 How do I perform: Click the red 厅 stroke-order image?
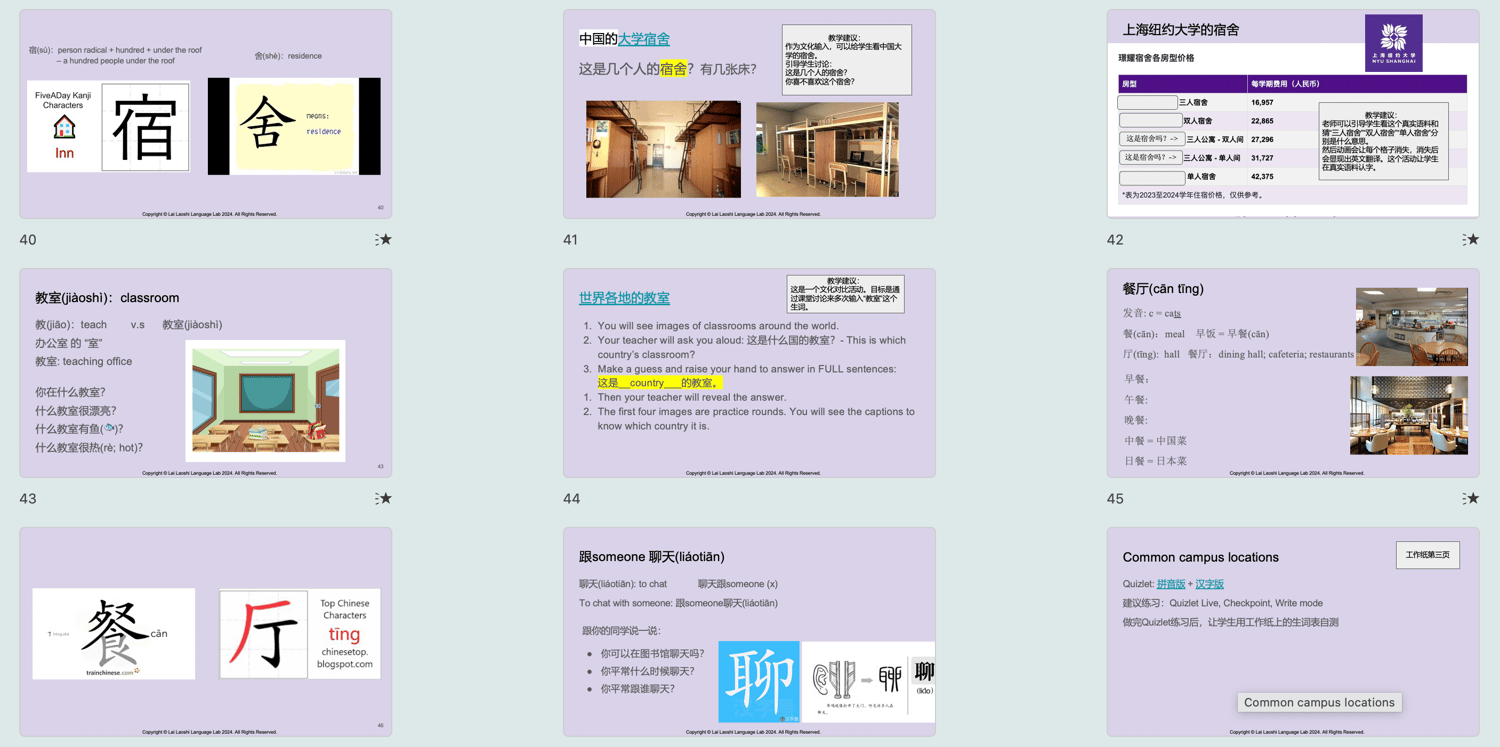click(263, 634)
